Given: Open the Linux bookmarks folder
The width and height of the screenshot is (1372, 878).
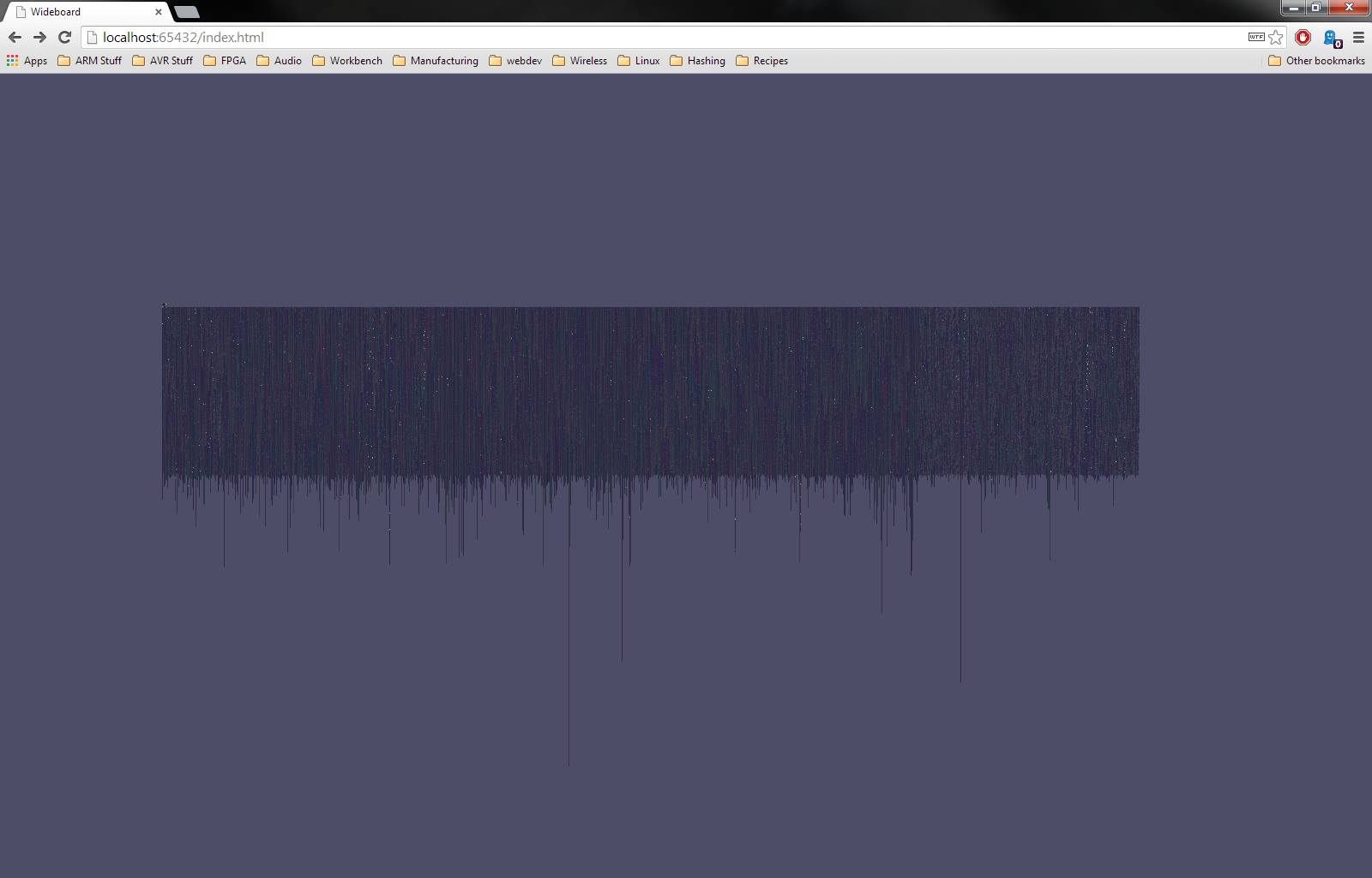Looking at the screenshot, I should click(639, 61).
